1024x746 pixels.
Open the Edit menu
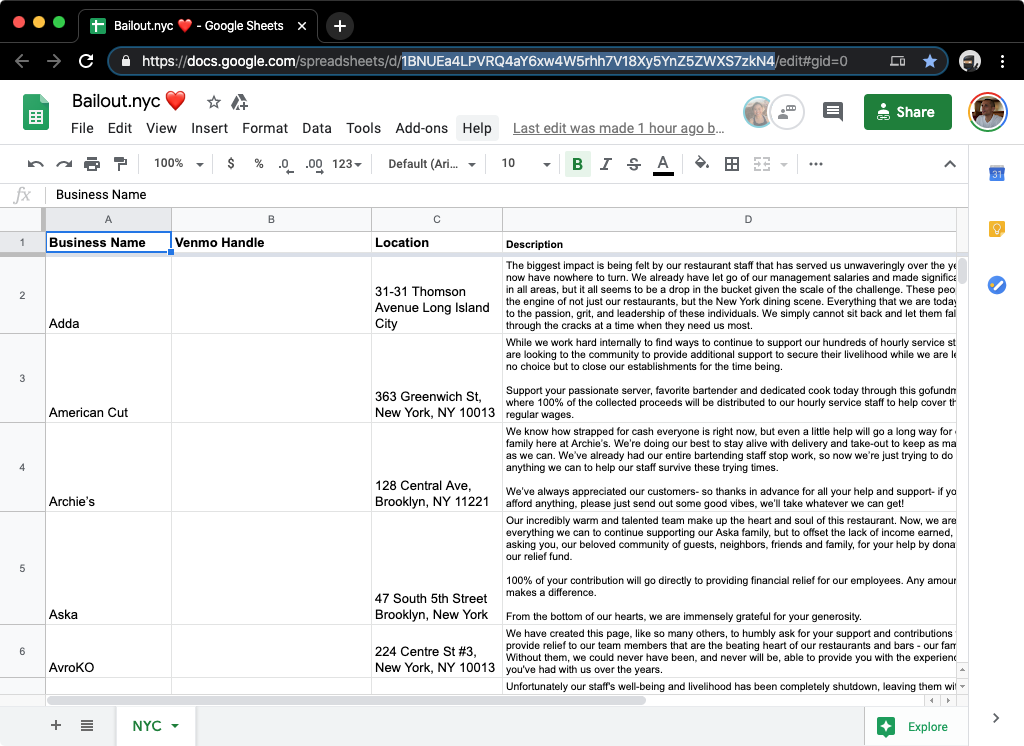pos(120,128)
